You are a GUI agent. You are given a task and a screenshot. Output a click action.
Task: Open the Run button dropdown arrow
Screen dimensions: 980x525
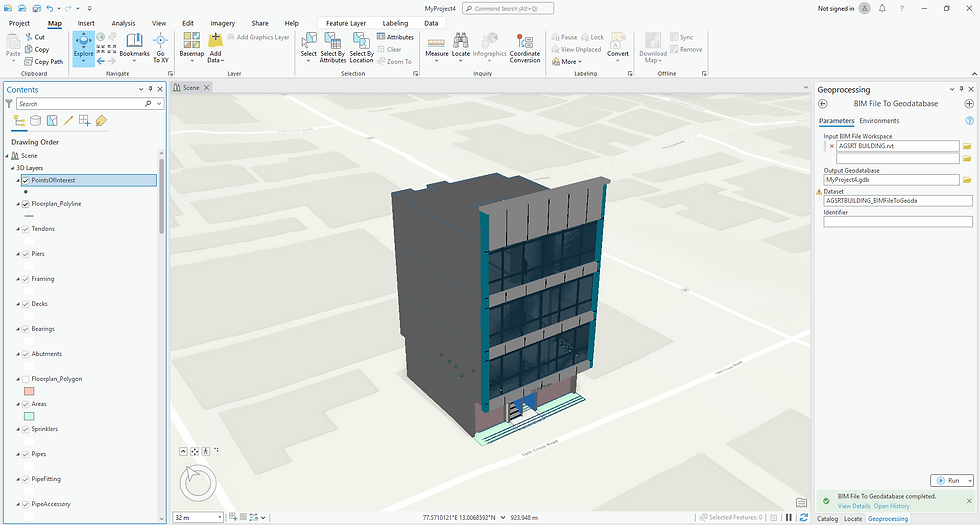[969, 481]
